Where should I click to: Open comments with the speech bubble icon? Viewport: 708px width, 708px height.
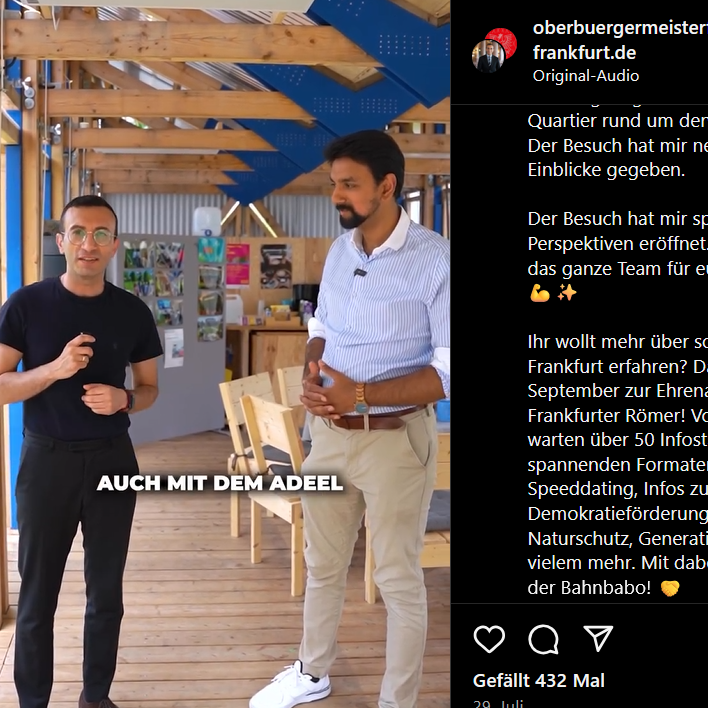[544, 639]
